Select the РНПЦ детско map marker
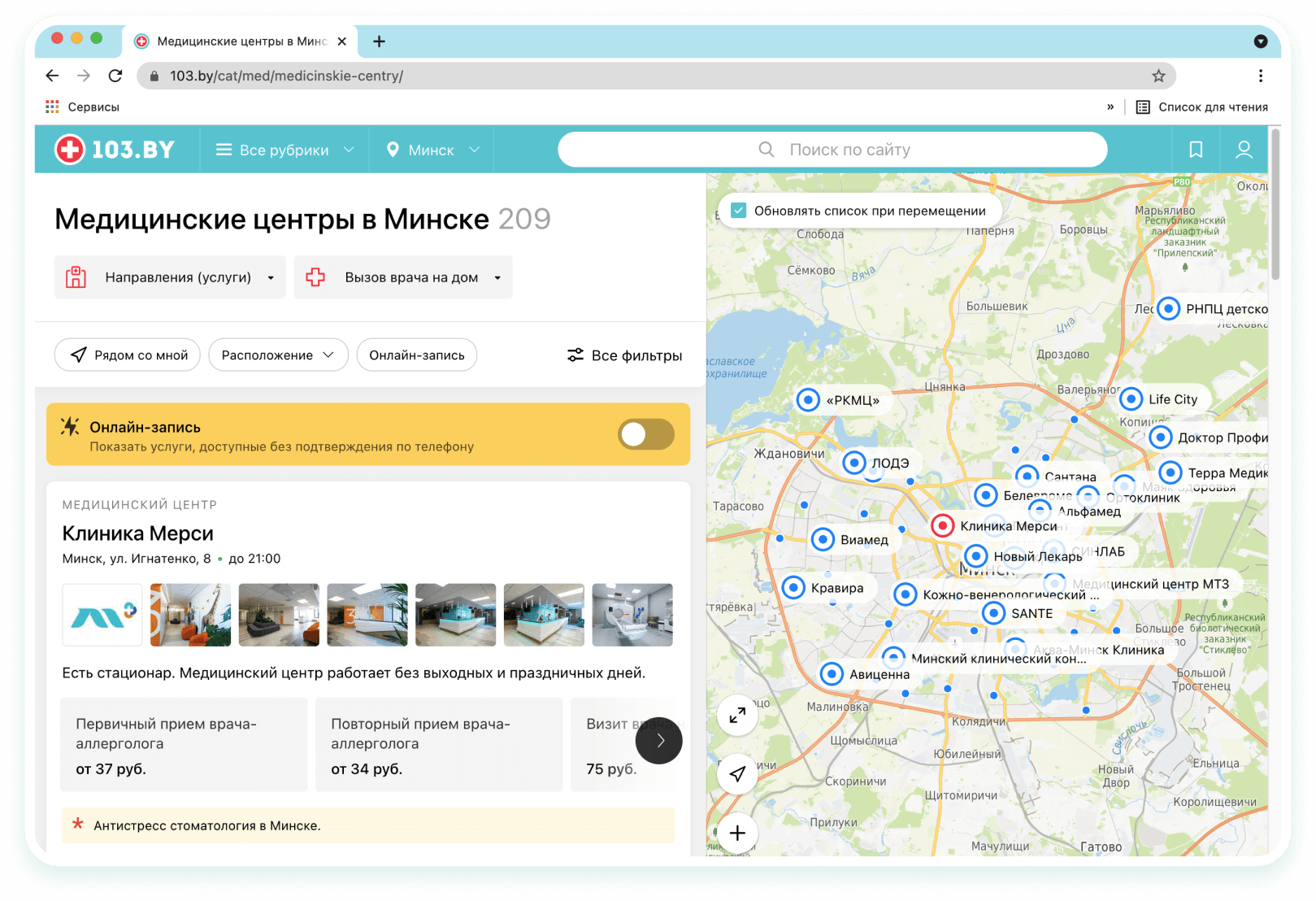1316x901 pixels. (1168, 309)
